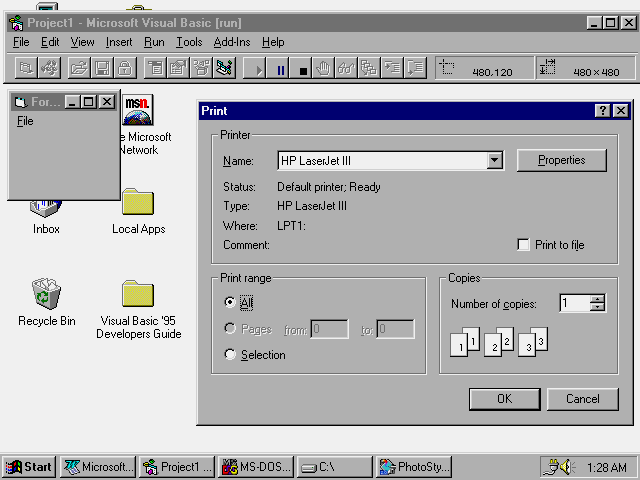The width and height of the screenshot is (640, 480).
Task: Click the Break (pause) toolbar button
Action: (281, 69)
